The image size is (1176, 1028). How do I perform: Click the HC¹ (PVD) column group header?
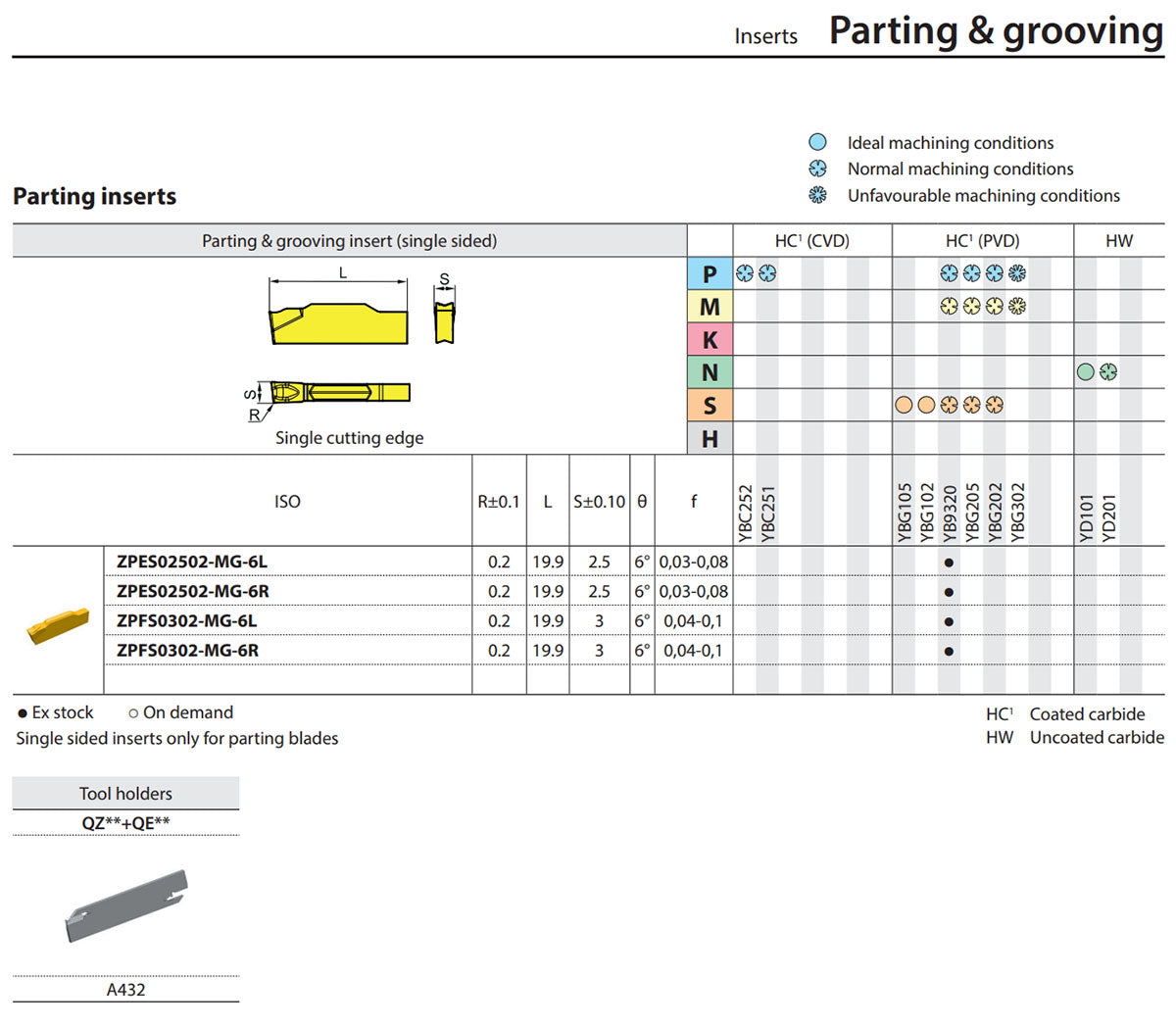983,240
